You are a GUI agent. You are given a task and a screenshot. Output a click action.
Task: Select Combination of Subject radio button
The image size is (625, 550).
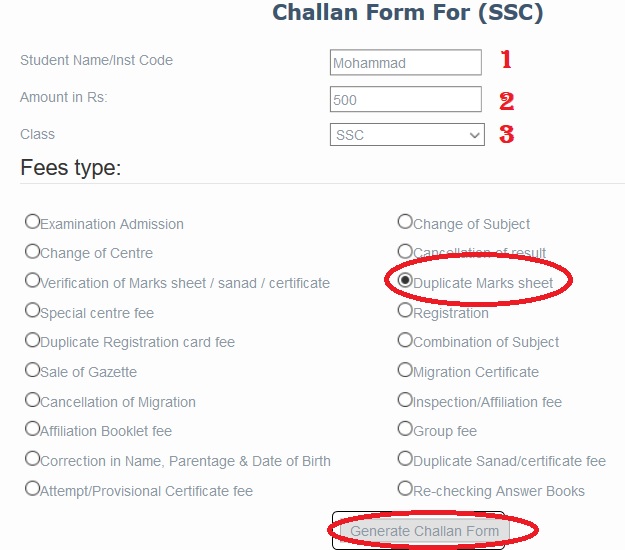click(405, 340)
